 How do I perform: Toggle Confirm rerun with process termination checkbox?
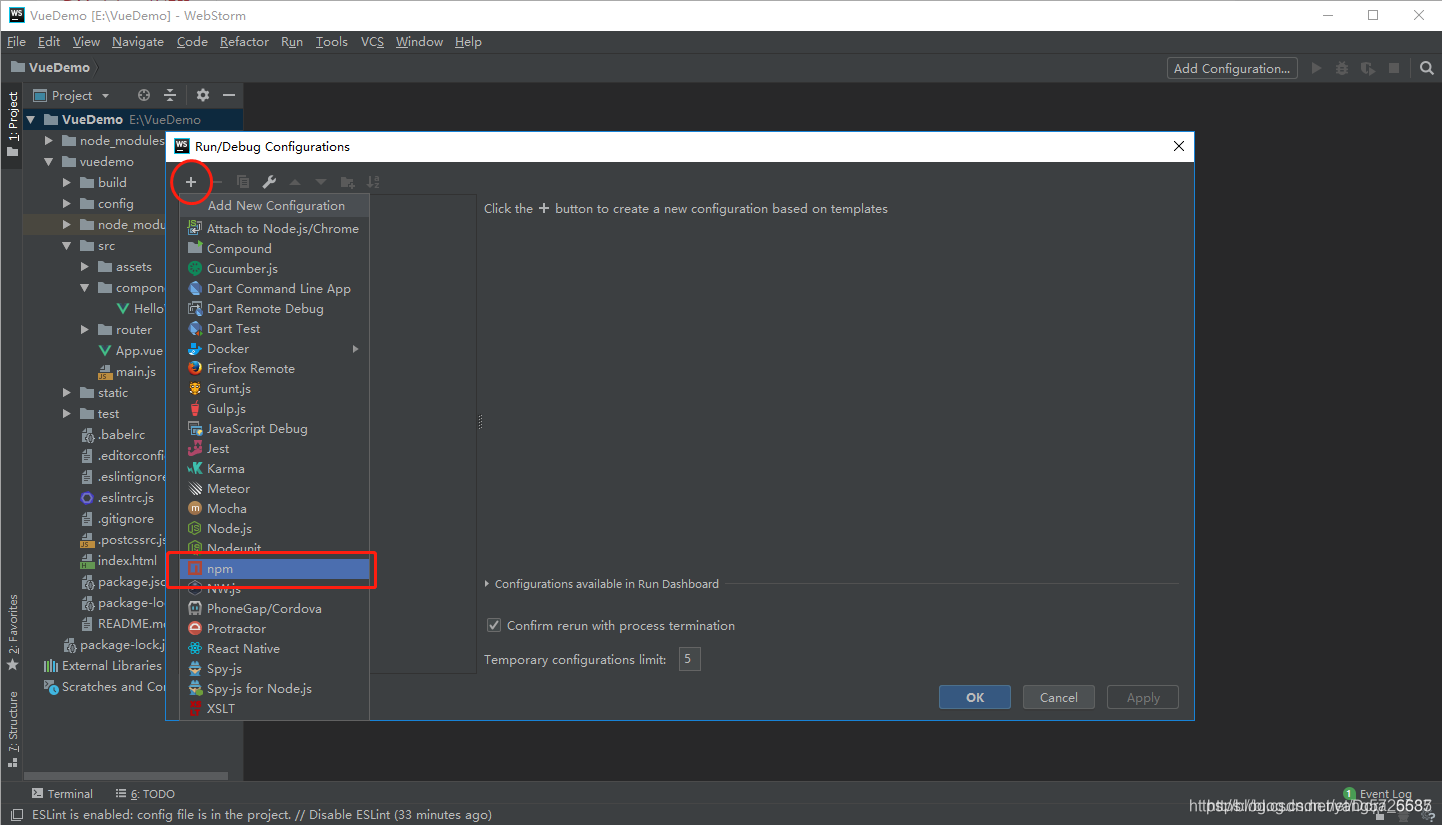click(x=493, y=625)
